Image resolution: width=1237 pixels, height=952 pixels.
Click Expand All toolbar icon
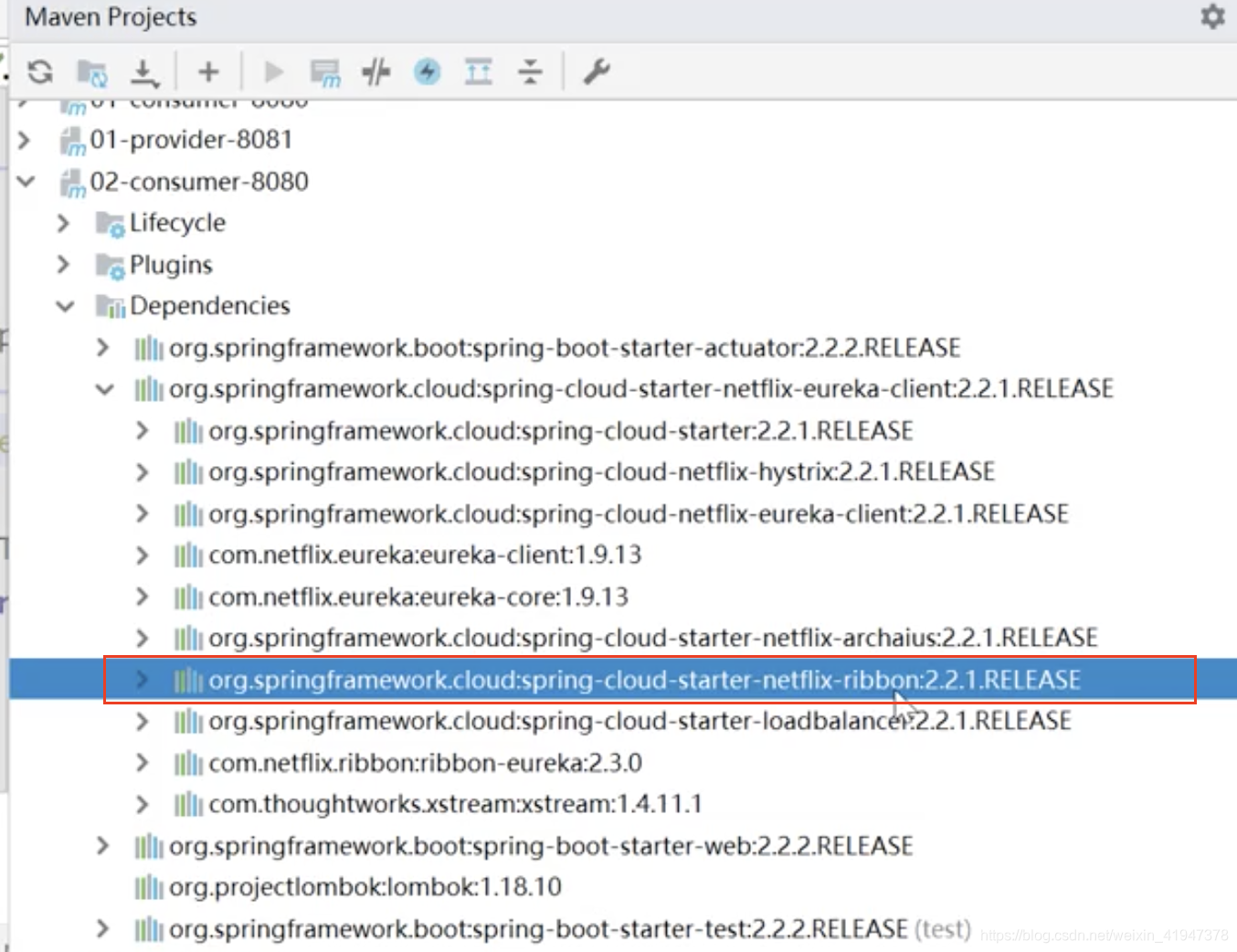[x=478, y=71]
